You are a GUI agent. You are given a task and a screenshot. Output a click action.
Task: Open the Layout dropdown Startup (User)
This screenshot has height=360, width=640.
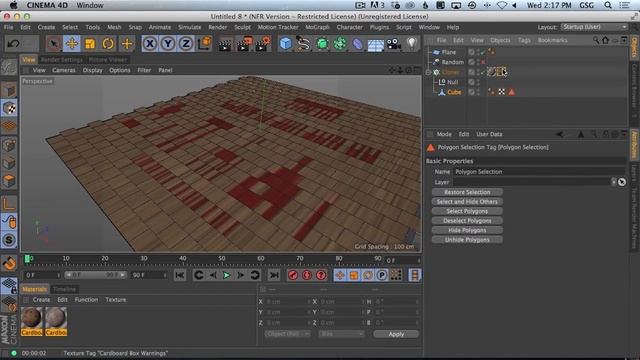tap(594, 27)
